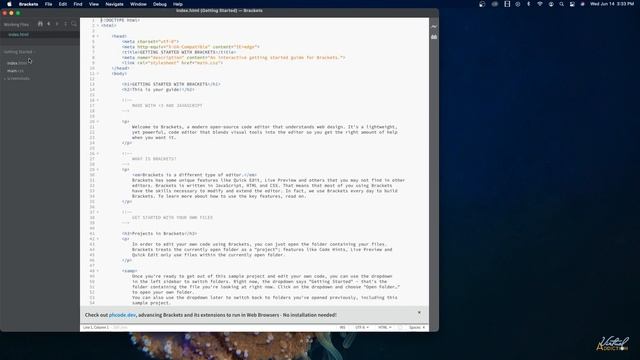Click the Working Files header label
Image resolution: width=640 pixels, height=360 pixels.
tap(16, 24)
